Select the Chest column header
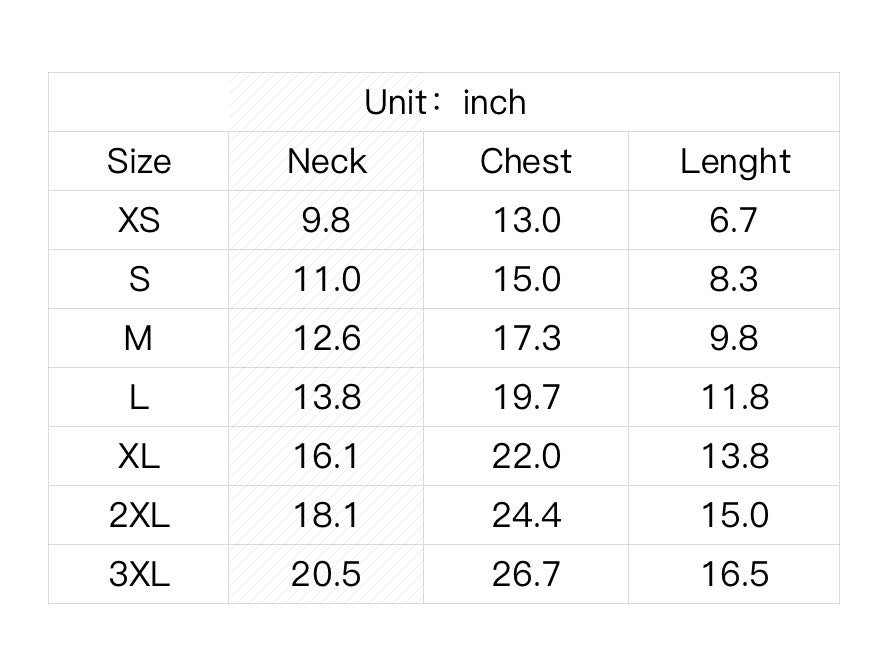This screenshot has width=888, height=652. (526, 161)
